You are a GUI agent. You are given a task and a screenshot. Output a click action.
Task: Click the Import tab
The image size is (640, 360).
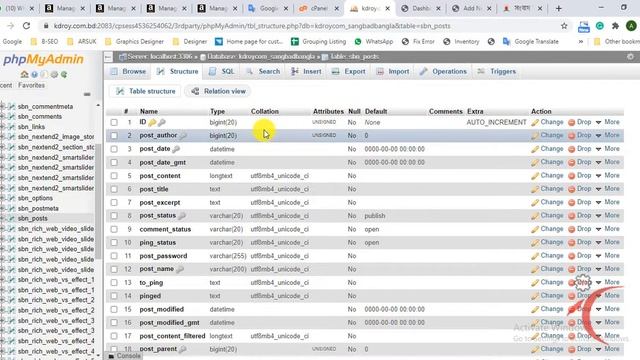click(393, 71)
